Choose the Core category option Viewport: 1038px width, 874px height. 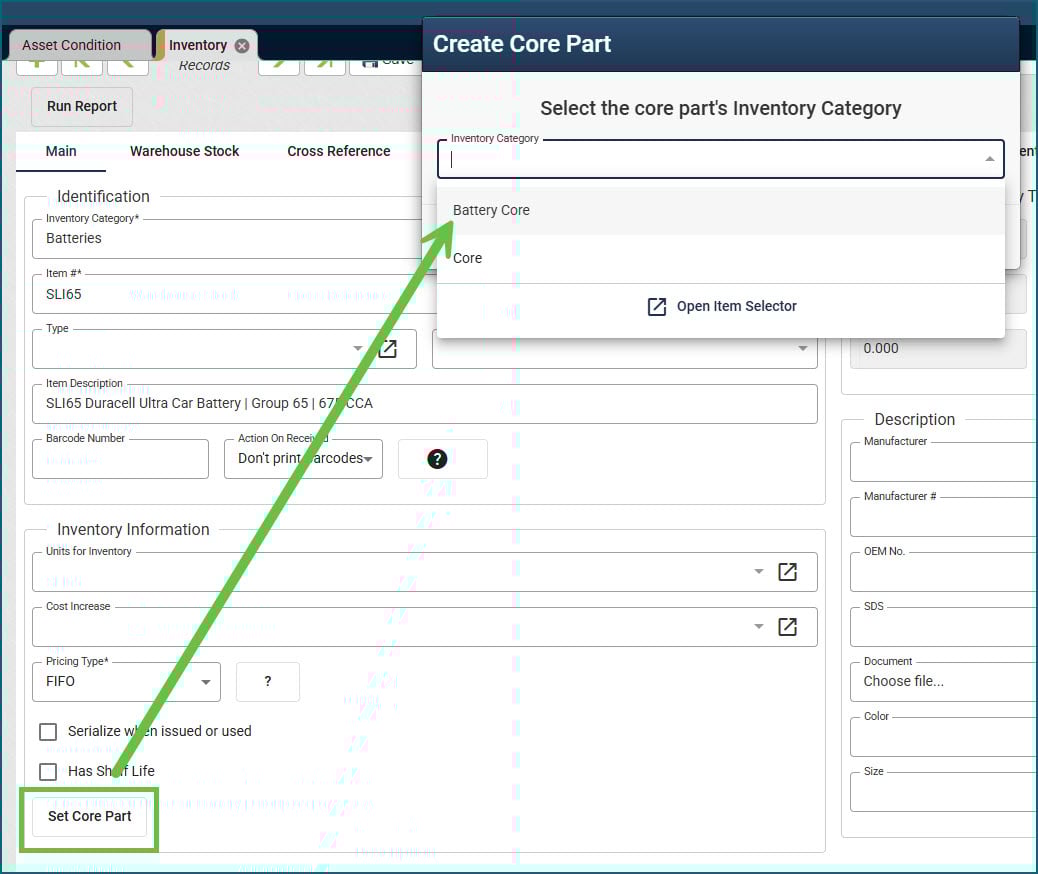tap(467, 258)
